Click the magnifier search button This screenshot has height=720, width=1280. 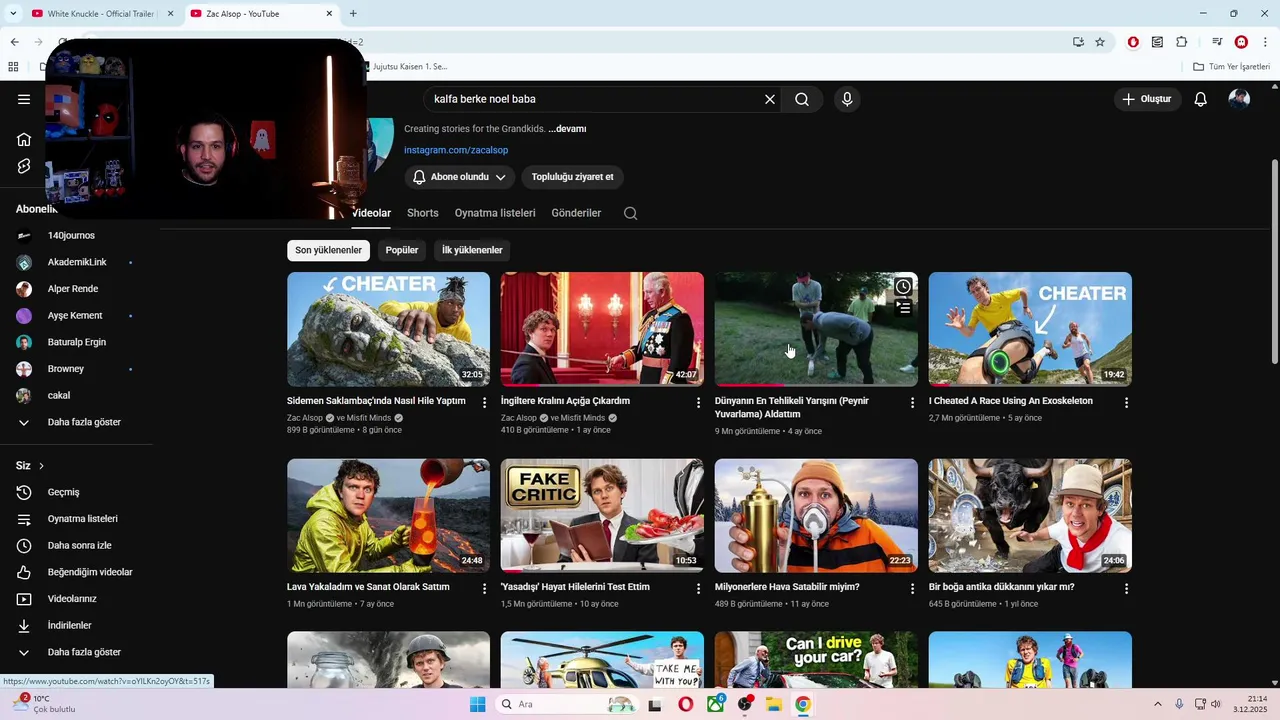pyautogui.click(x=802, y=99)
